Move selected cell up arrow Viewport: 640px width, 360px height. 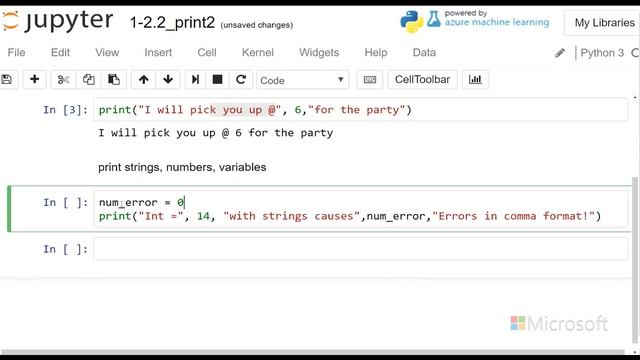pos(143,79)
